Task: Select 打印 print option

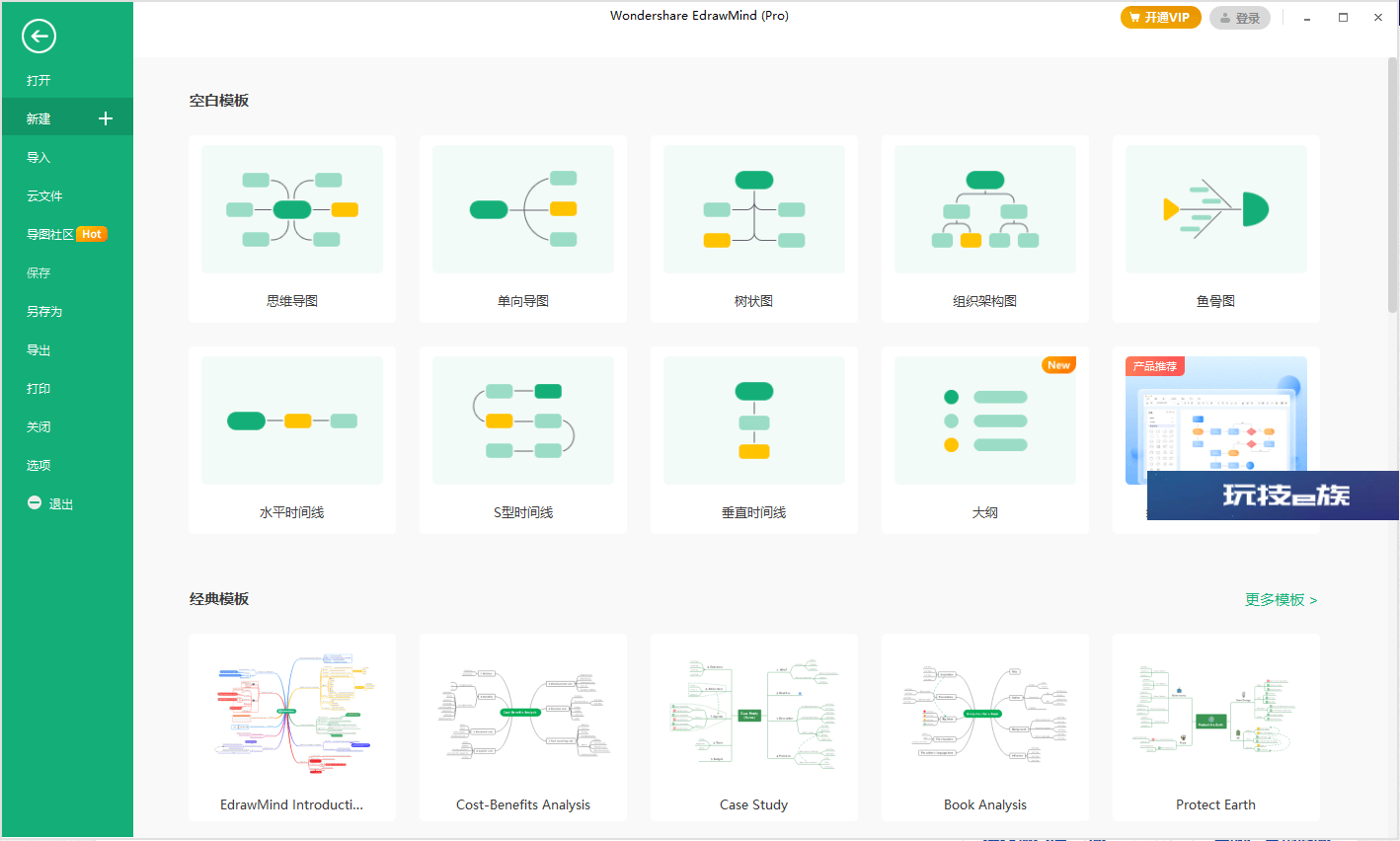Action: click(67, 388)
